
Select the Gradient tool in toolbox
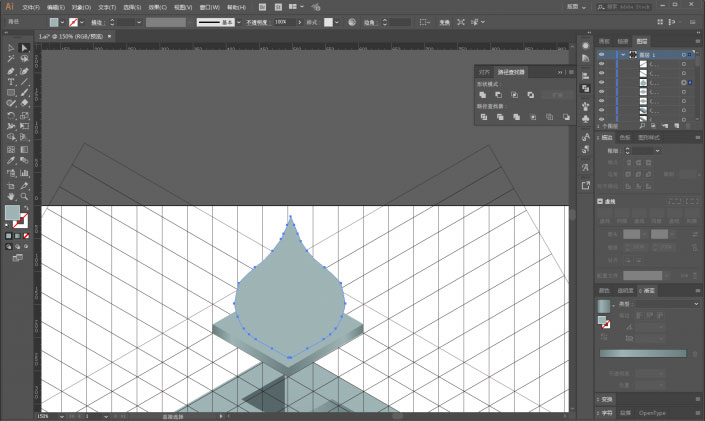[24, 149]
